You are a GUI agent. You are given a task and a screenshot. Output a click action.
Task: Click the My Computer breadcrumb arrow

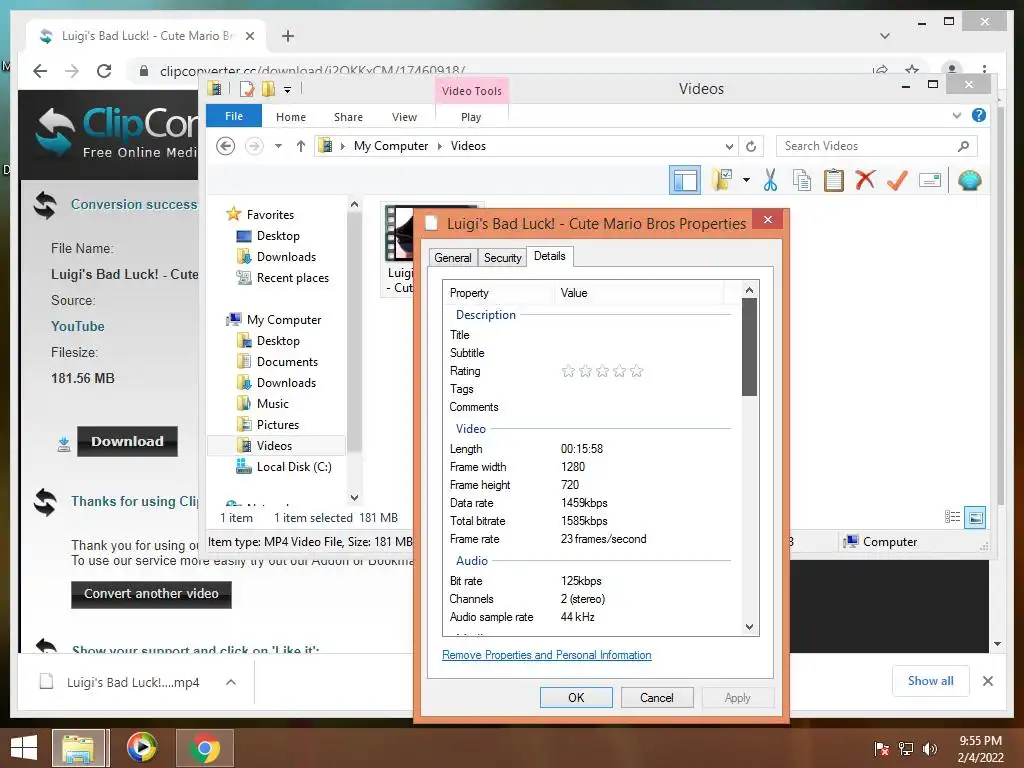tap(440, 146)
